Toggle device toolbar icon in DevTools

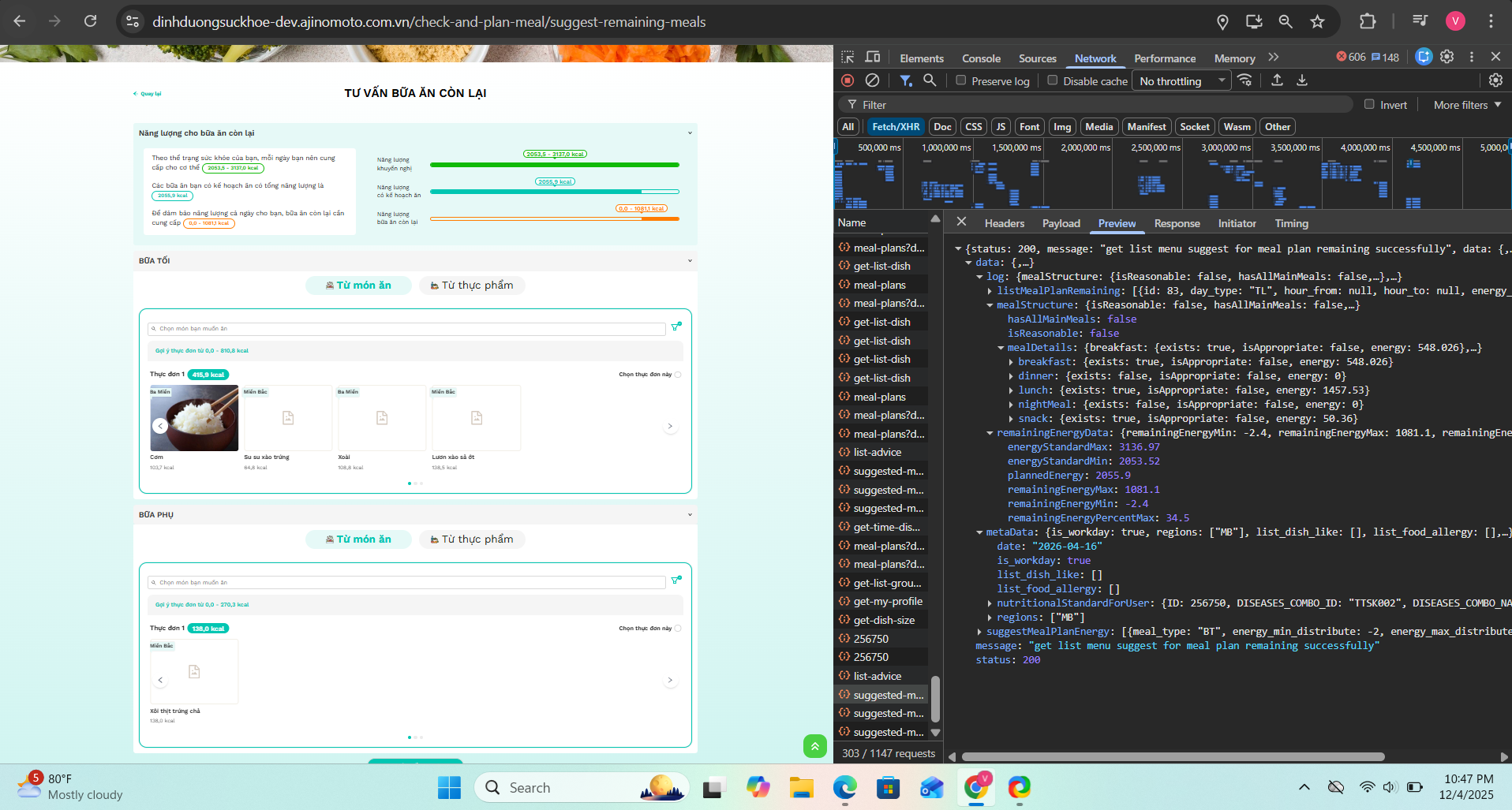(x=873, y=57)
